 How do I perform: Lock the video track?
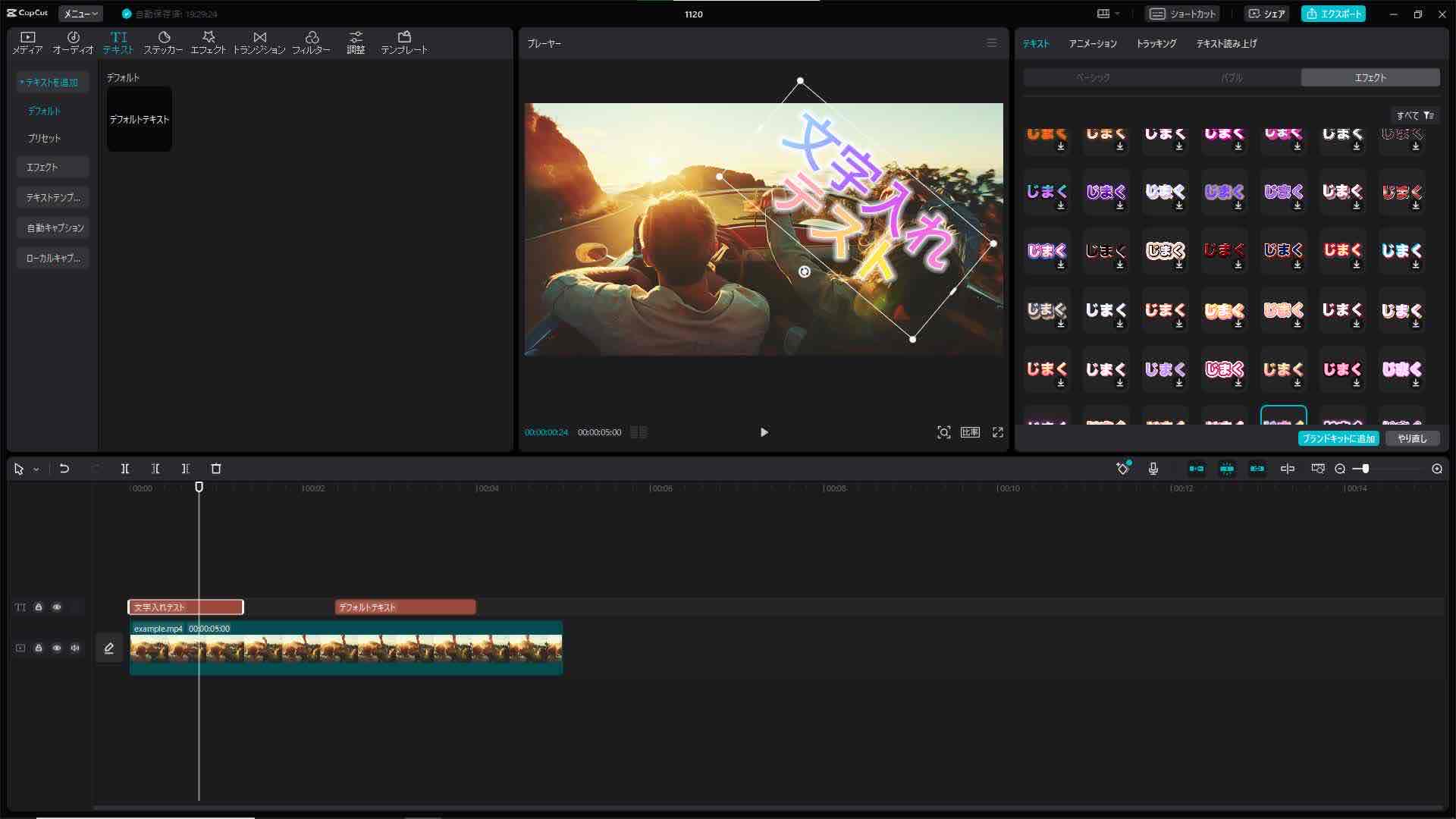click(39, 648)
